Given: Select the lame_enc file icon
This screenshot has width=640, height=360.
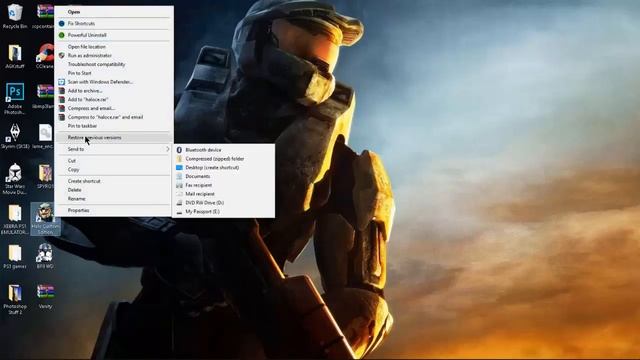Looking at the screenshot, I should click(44, 136).
